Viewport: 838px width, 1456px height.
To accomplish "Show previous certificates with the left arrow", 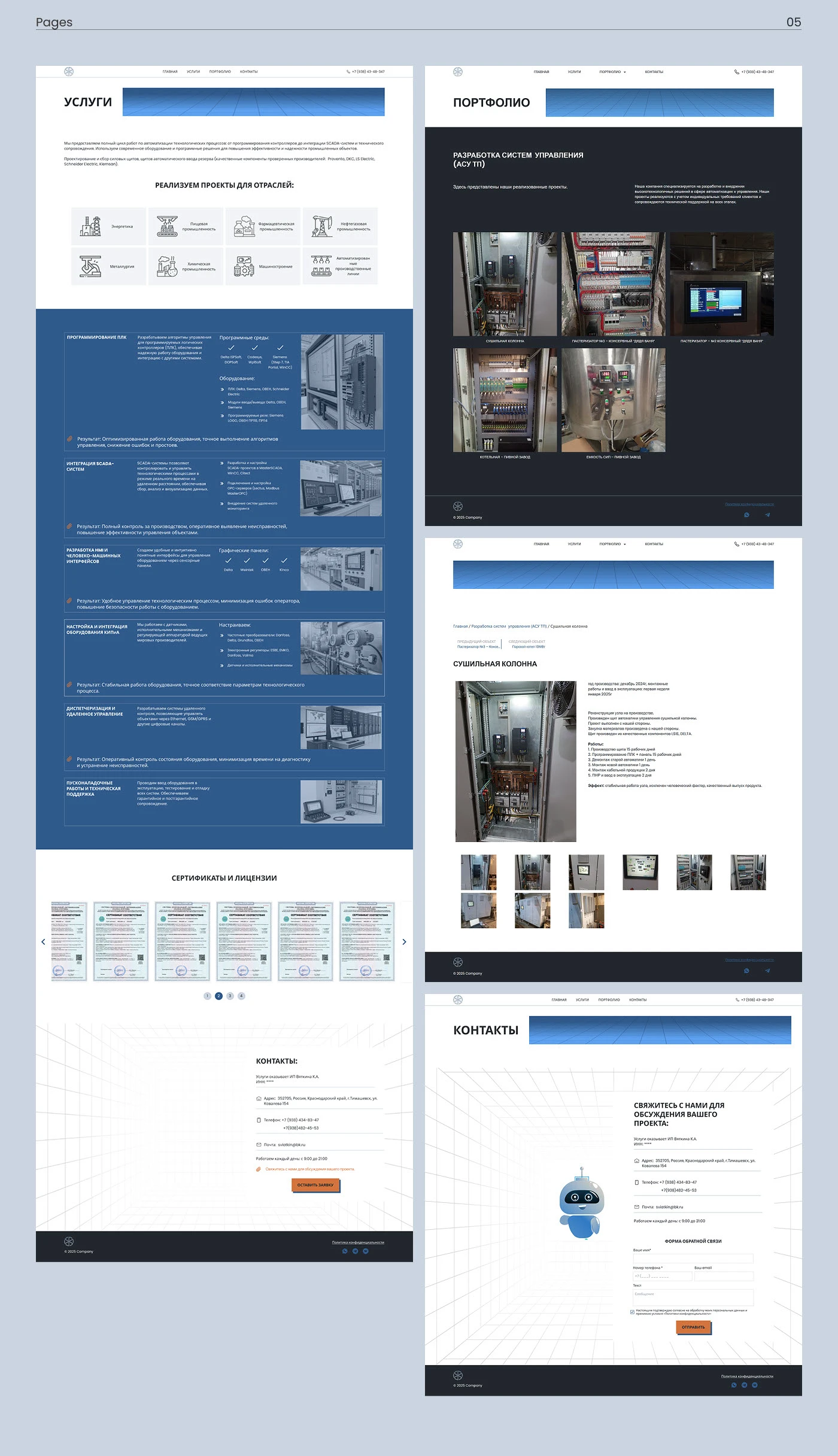I will (43, 941).
